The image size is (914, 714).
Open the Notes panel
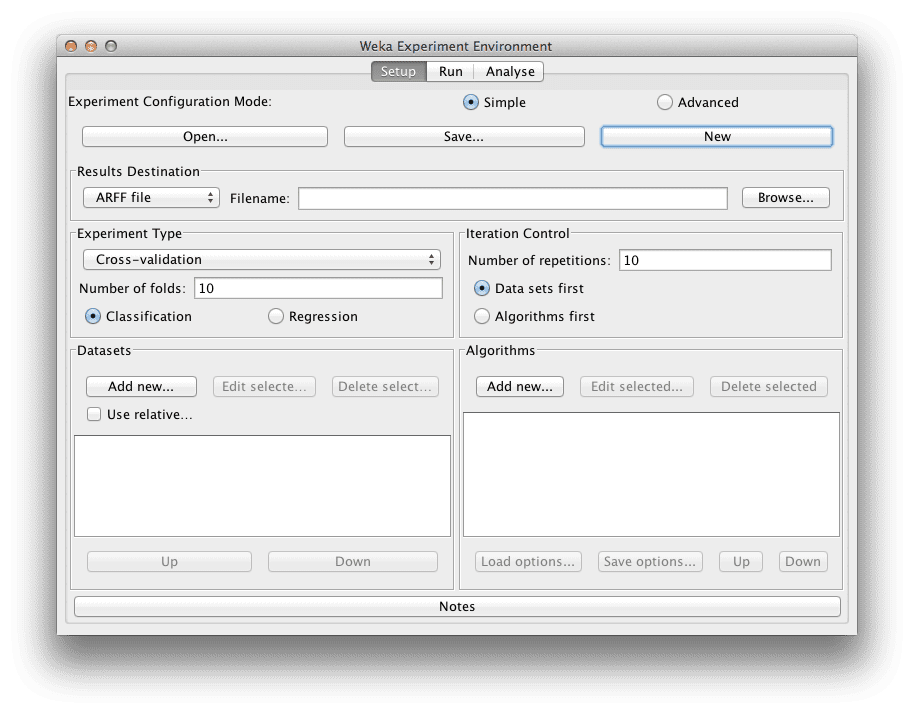457,606
